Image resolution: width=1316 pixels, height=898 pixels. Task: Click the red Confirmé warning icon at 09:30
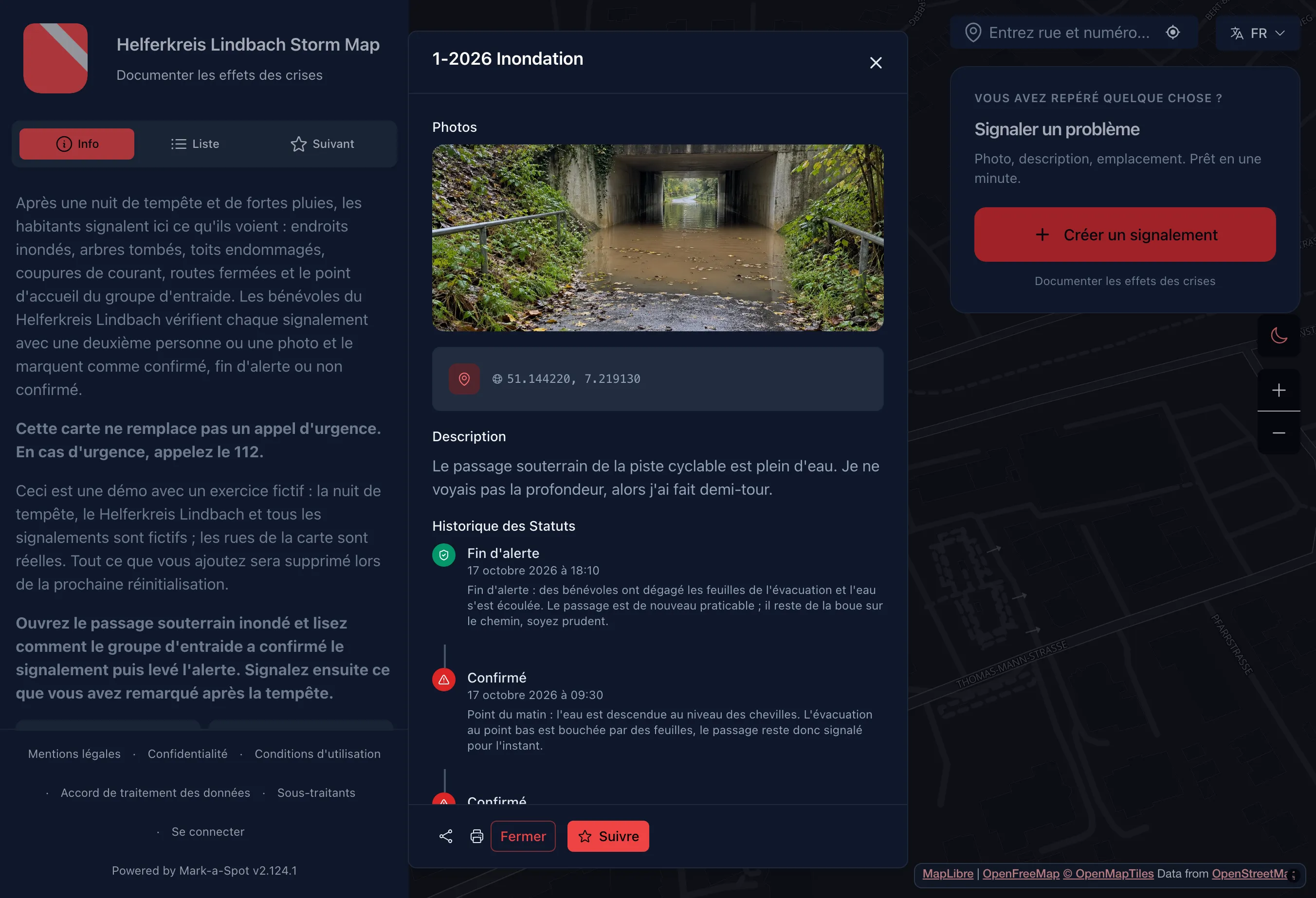pos(444,680)
